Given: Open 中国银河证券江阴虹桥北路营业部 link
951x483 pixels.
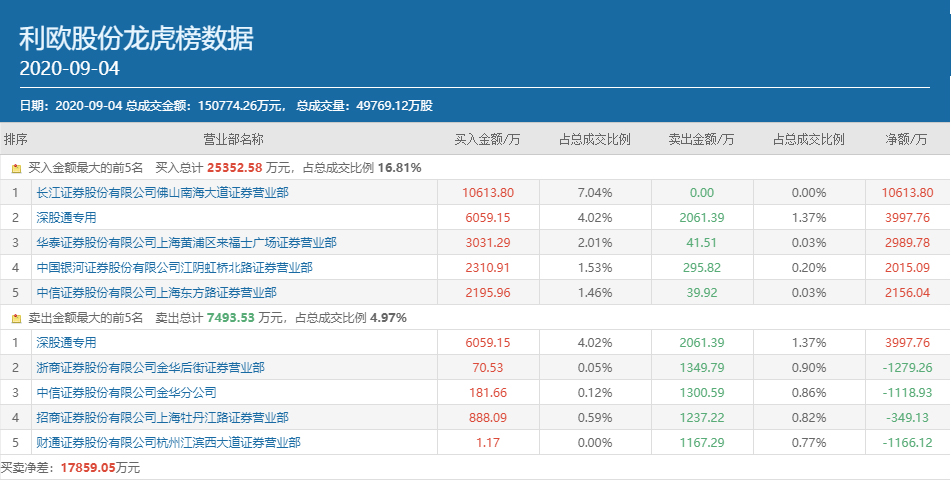Looking at the screenshot, I should tap(175, 268).
